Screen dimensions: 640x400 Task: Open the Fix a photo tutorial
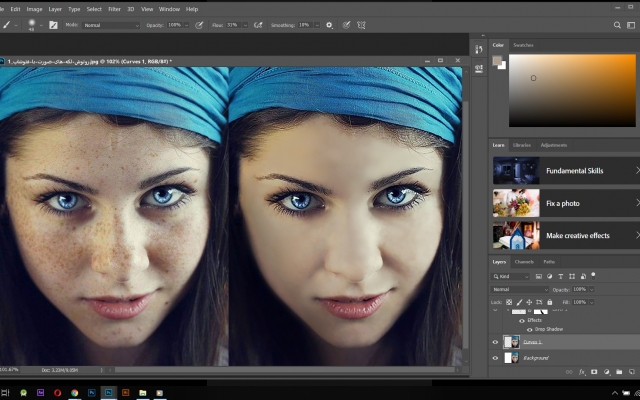(566, 203)
